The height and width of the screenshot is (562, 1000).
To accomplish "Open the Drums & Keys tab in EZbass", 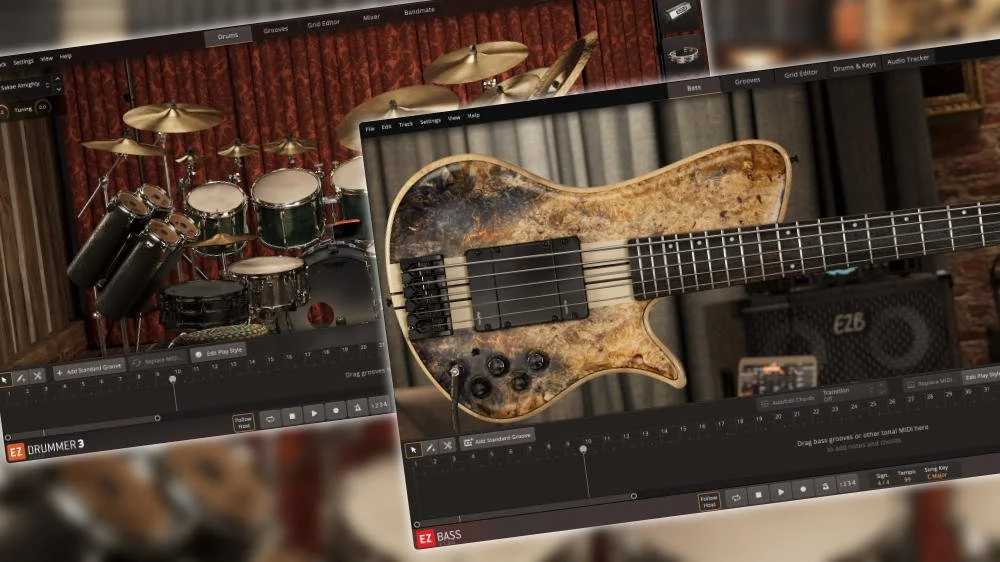I will (x=855, y=66).
